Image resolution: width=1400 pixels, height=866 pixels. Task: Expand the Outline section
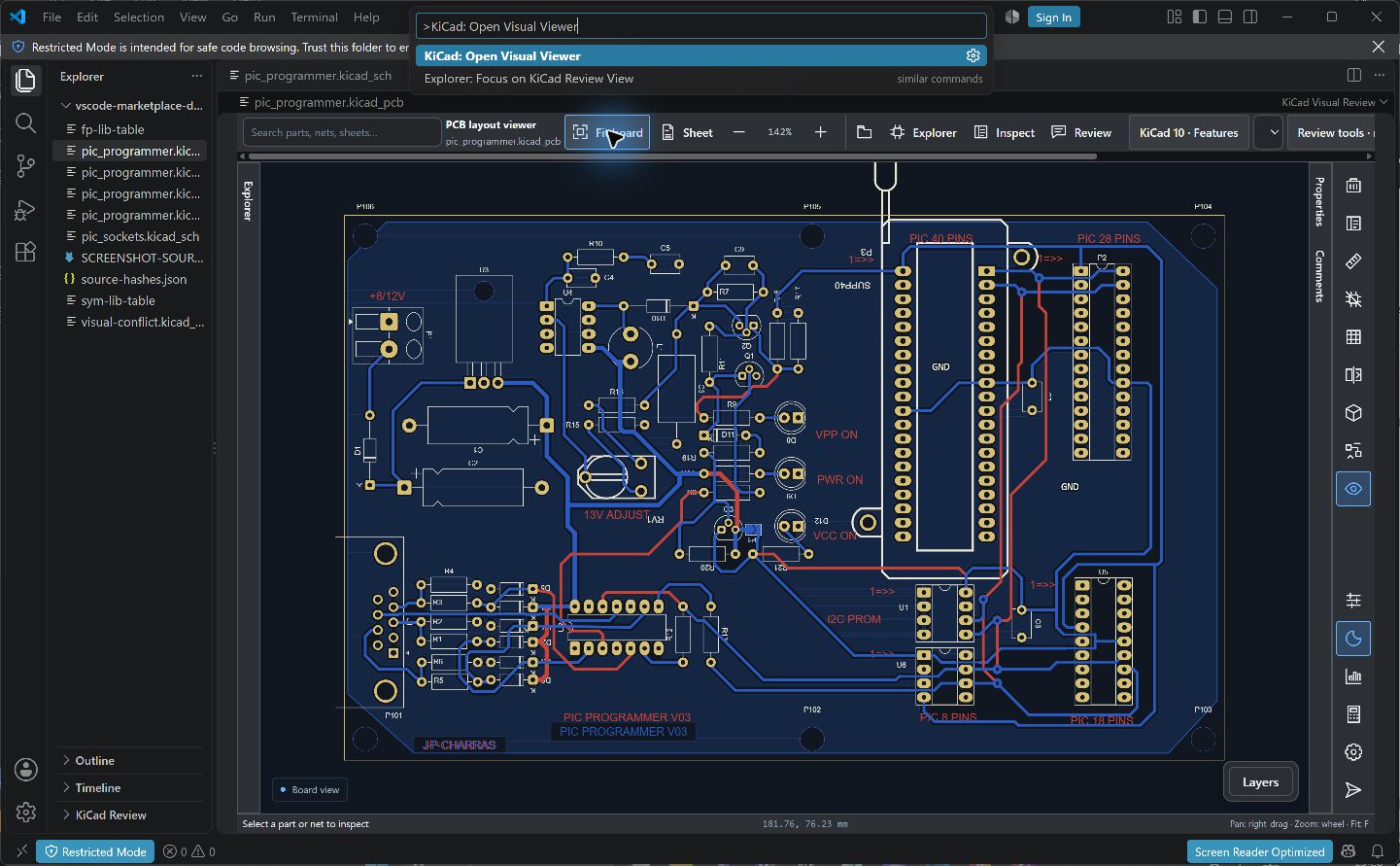tap(132, 761)
